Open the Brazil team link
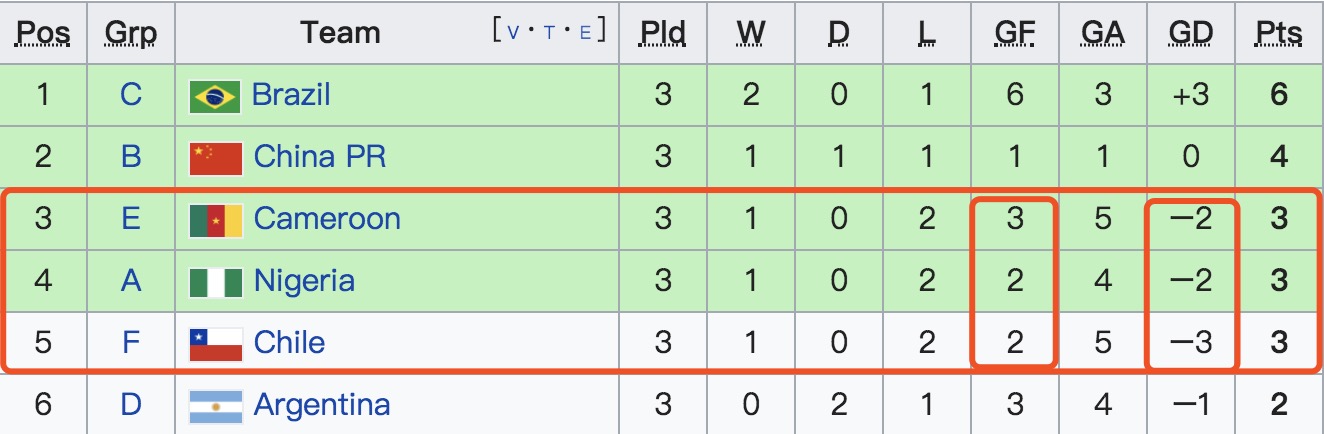This screenshot has height=434, width=1324. pos(291,95)
